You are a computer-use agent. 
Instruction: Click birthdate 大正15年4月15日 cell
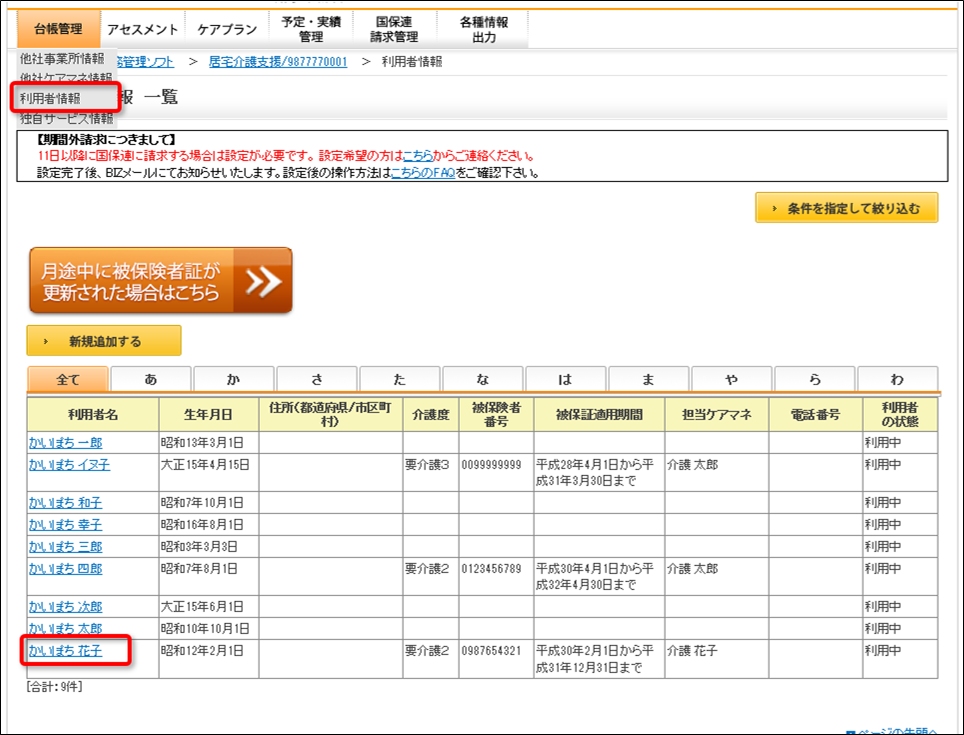coord(209,473)
